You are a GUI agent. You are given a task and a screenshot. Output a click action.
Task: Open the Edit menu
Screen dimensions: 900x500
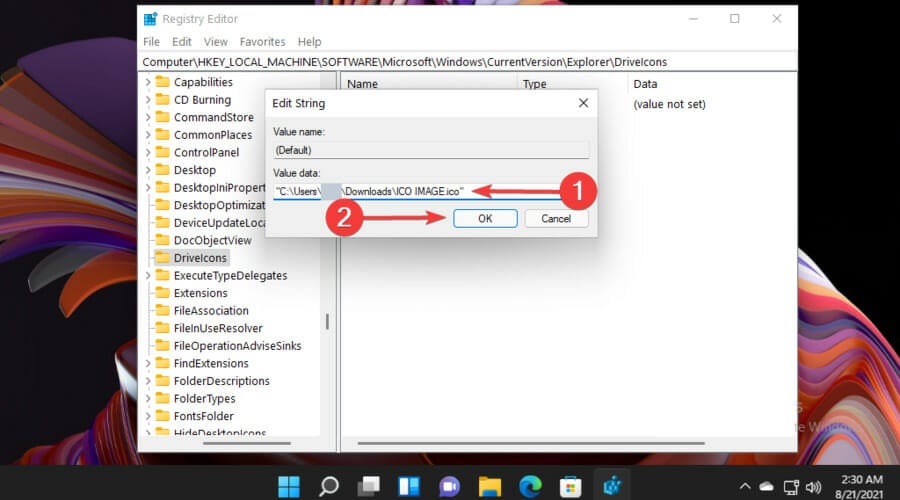tap(181, 42)
